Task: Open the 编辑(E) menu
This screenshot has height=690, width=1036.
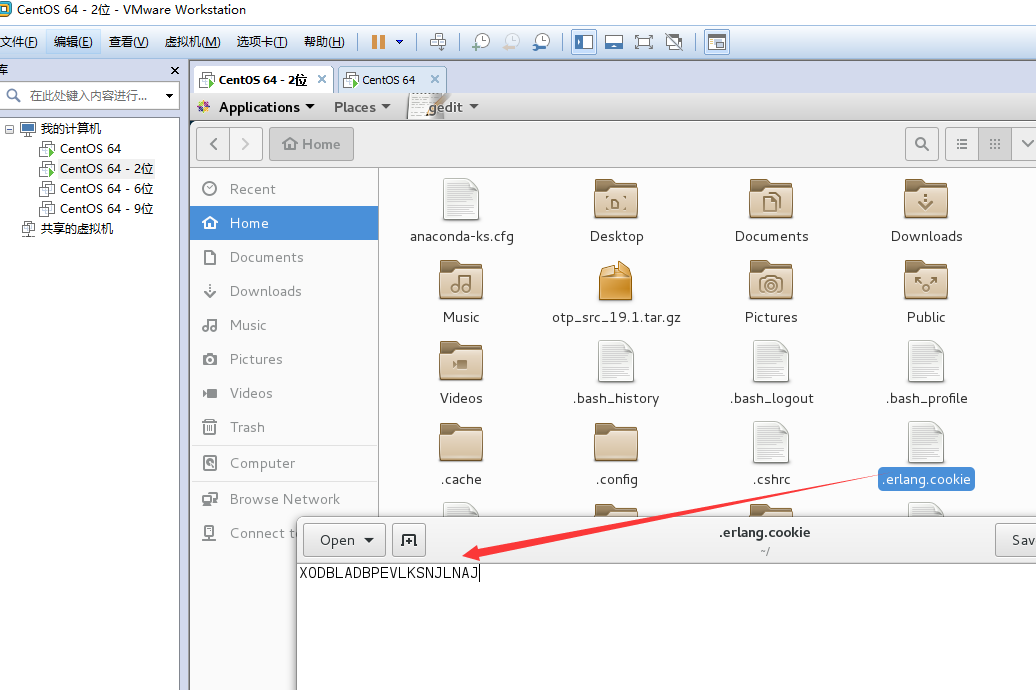Action: click(73, 42)
